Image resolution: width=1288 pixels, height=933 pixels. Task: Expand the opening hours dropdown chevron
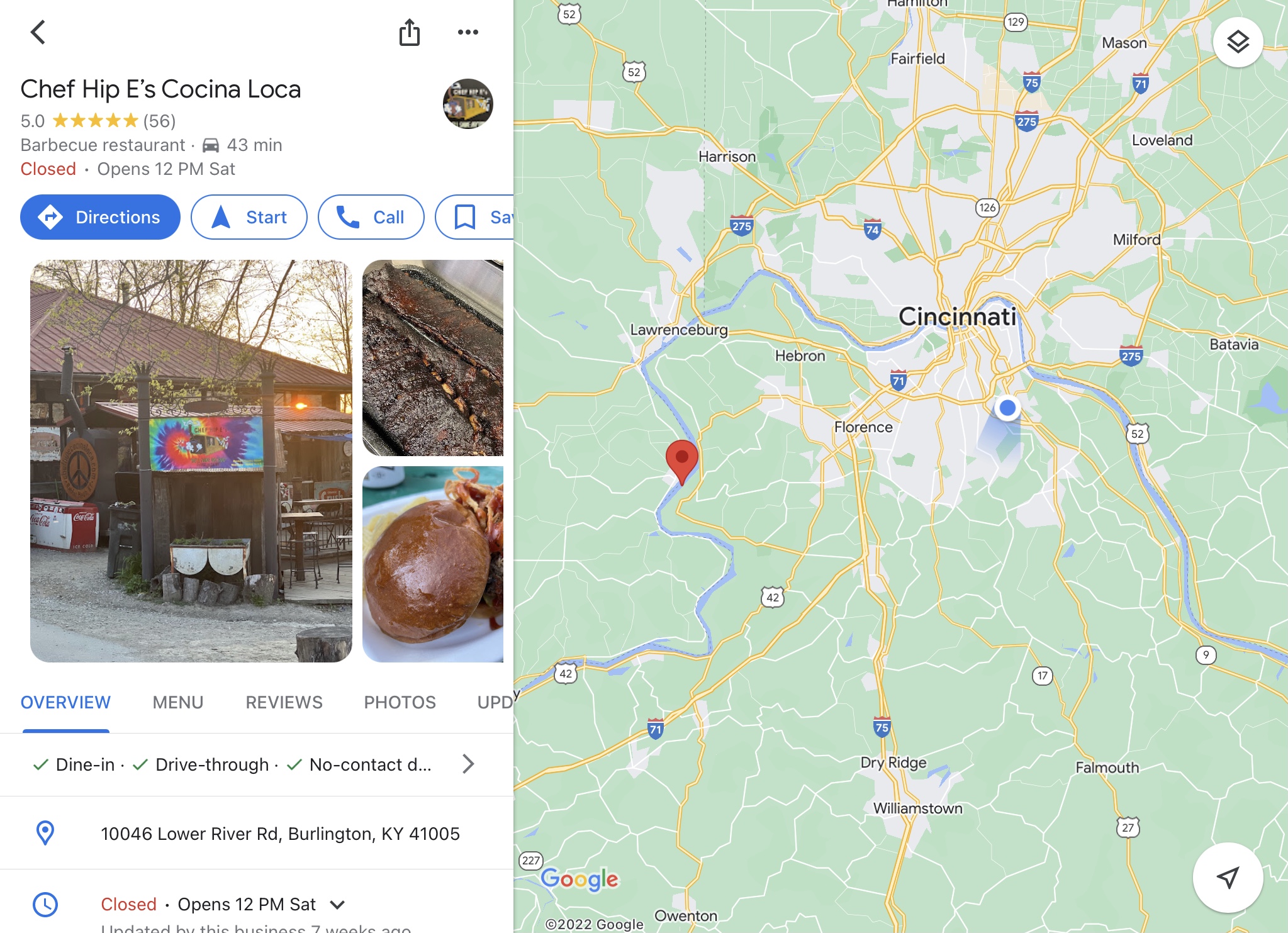tap(337, 905)
